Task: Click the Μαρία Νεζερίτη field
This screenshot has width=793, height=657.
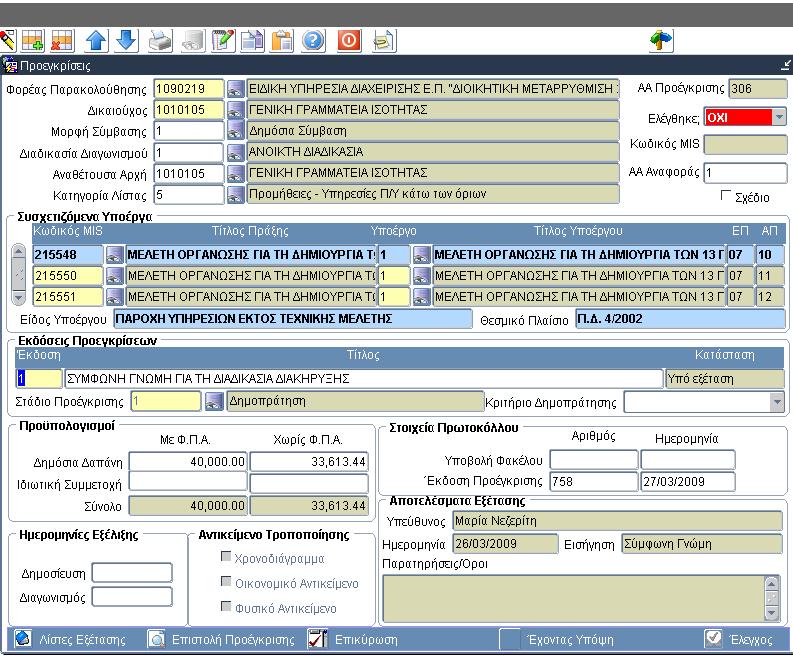Action: pyautogui.click(x=617, y=521)
